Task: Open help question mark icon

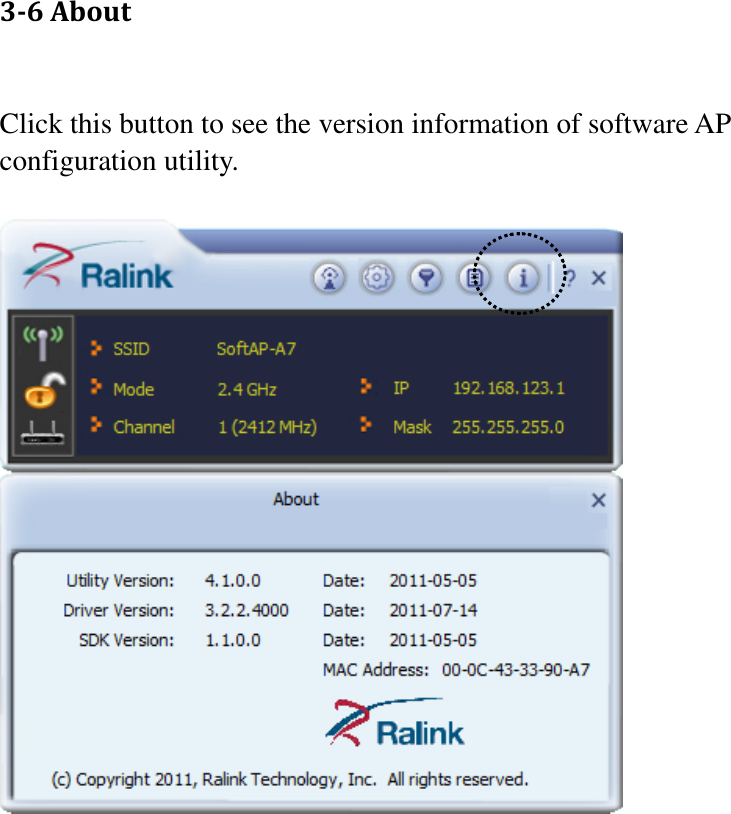Action: tap(570, 278)
